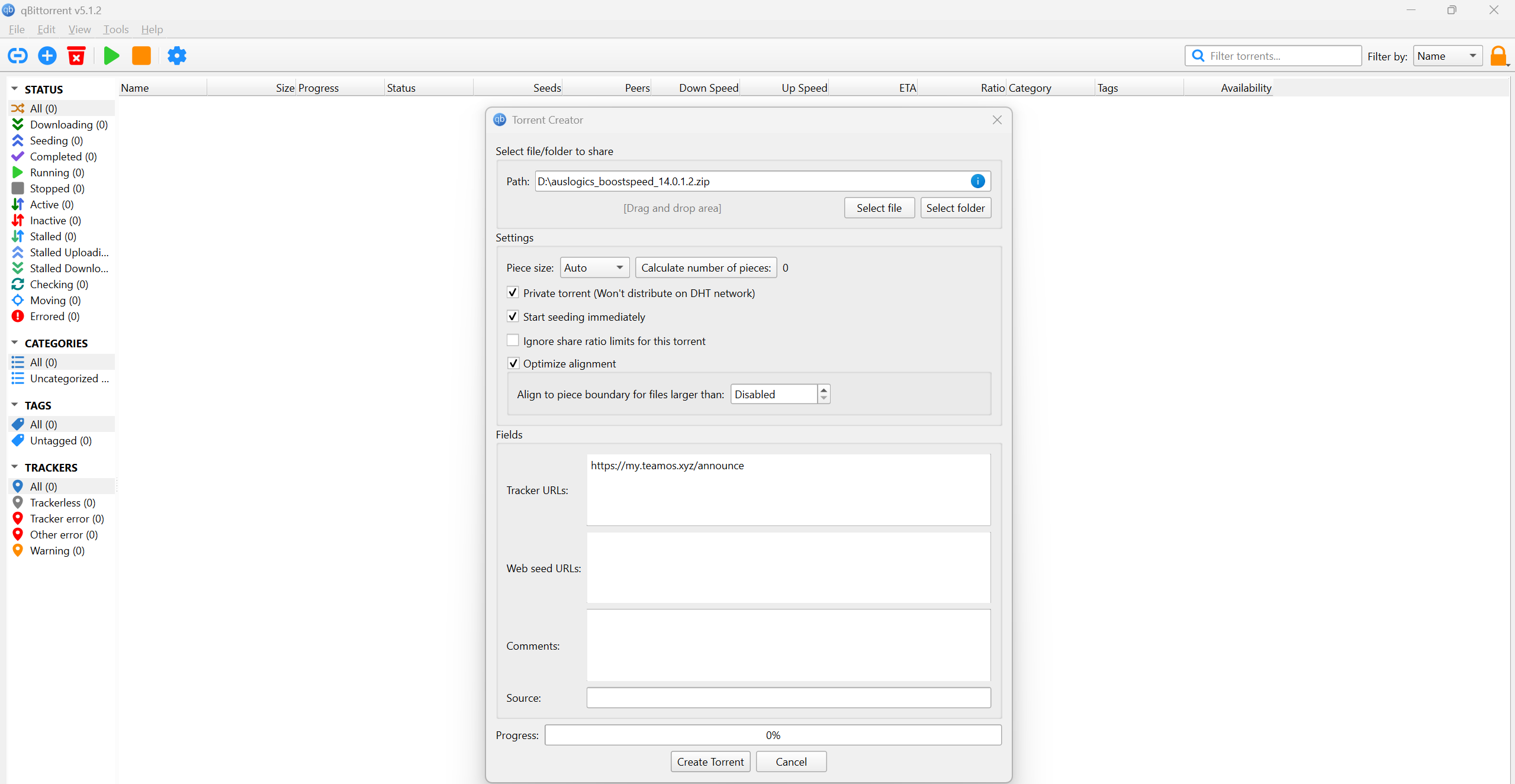Open the Filter by Name dropdown
Screen dimensions: 1515x784
tap(1448, 56)
